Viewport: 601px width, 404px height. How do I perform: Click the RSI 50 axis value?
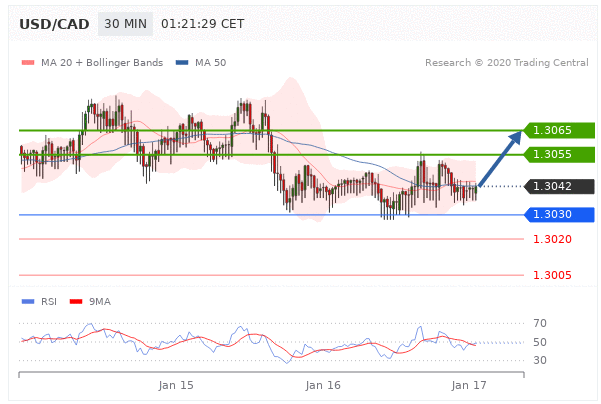click(540, 342)
